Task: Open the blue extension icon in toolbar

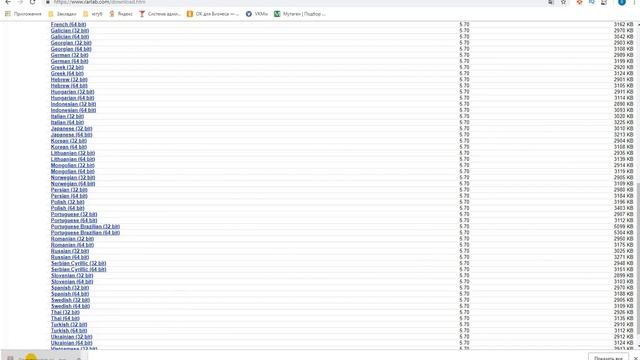Action: pyautogui.click(x=591, y=2)
